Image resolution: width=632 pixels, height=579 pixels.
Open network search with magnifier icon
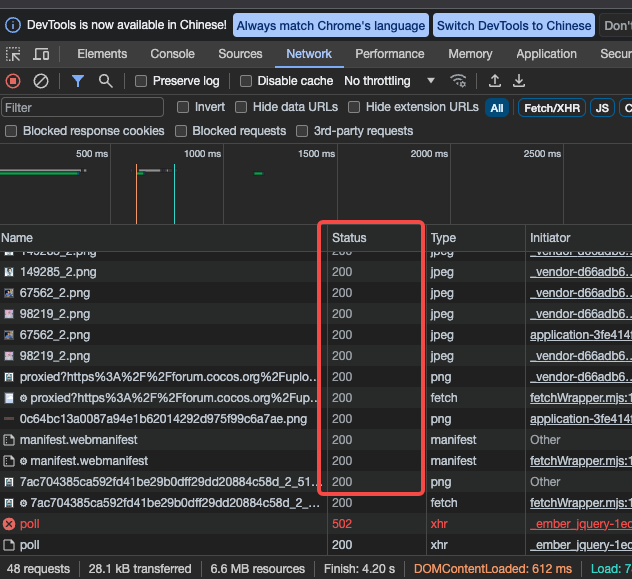pos(105,81)
